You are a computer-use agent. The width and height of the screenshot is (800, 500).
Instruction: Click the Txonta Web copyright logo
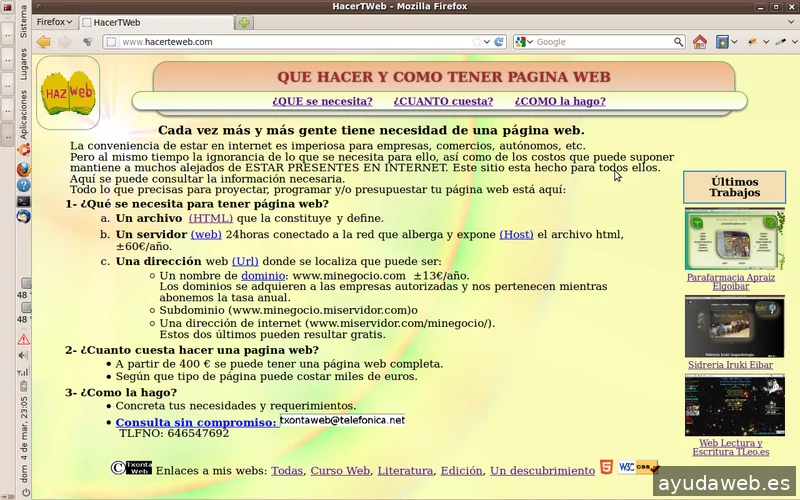click(x=132, y=467)
